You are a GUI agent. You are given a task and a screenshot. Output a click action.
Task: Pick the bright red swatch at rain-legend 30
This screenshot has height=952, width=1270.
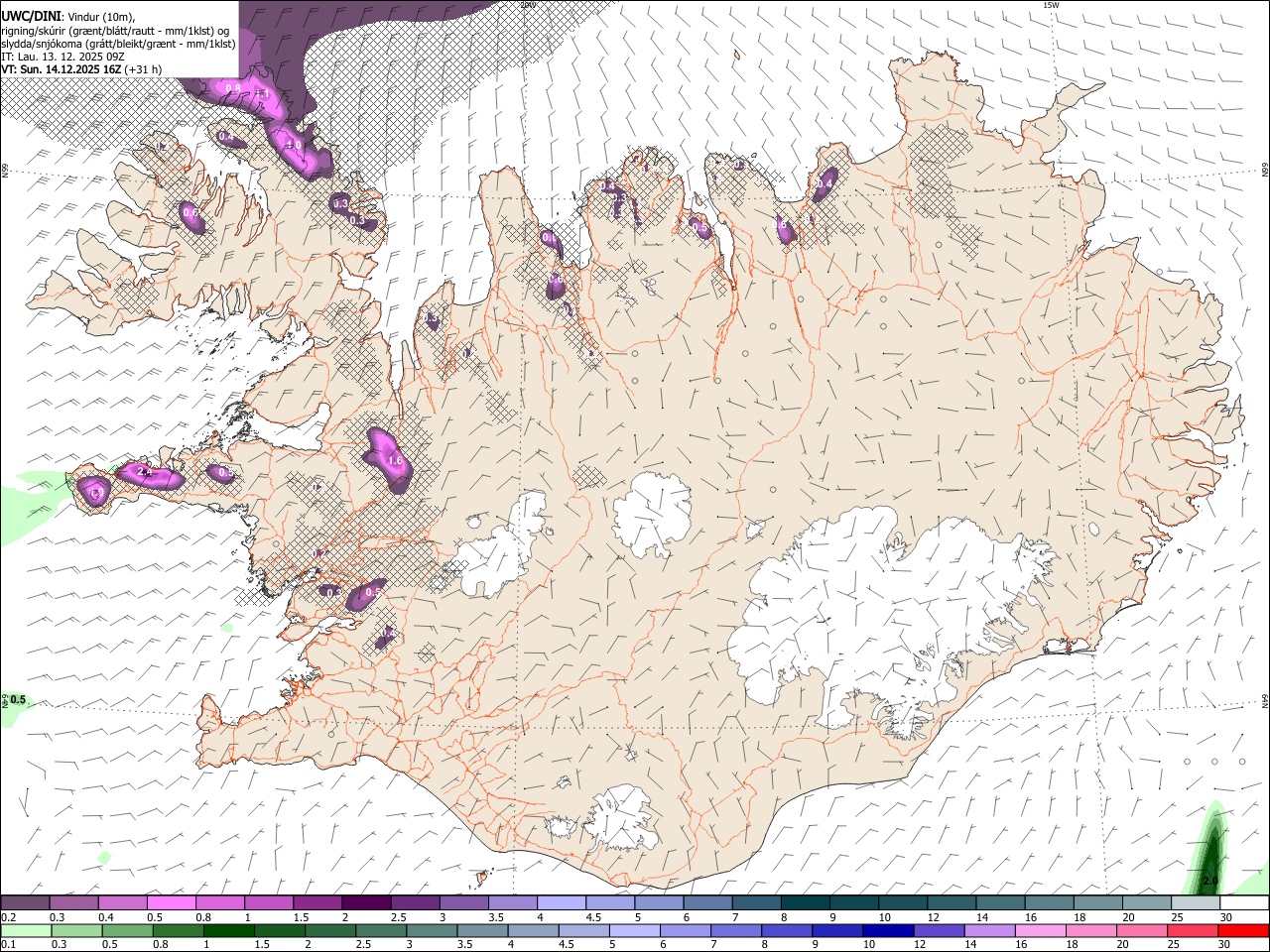pyautogui.click(x=1243, y=930)
